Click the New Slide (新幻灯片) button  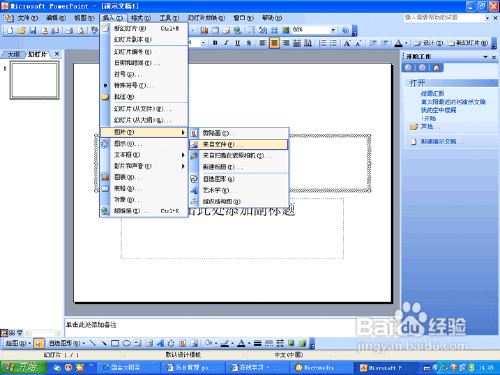[468, 43]
